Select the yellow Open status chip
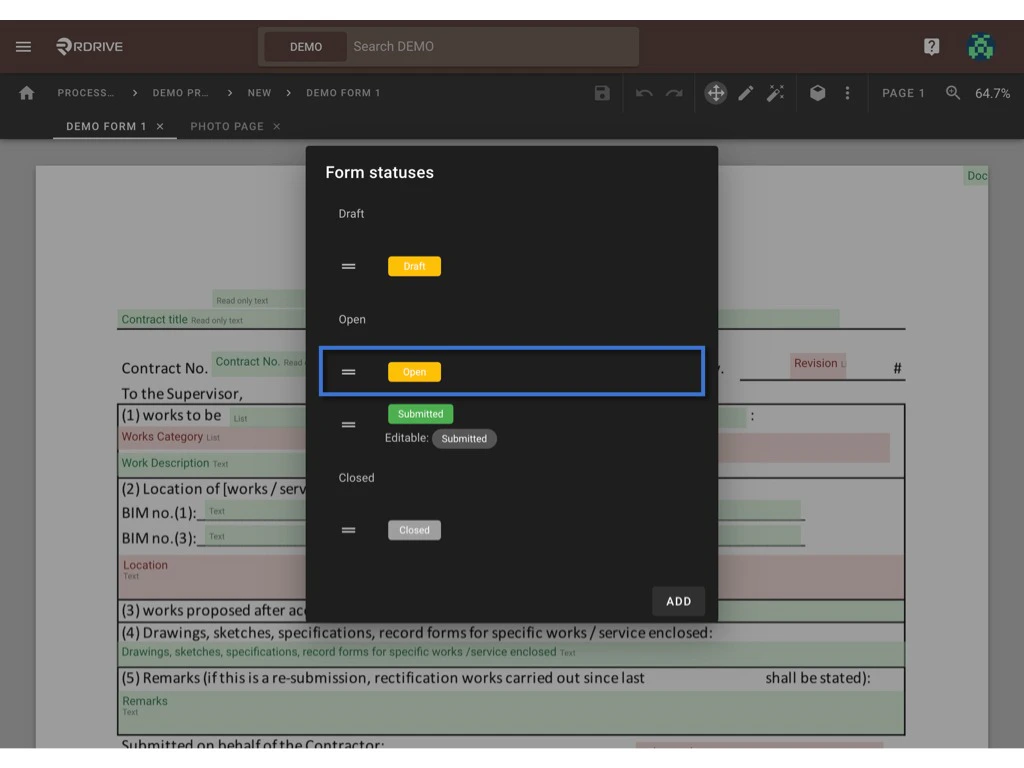The width and height of the screenshot is (1024, 768). click(414, 371)
